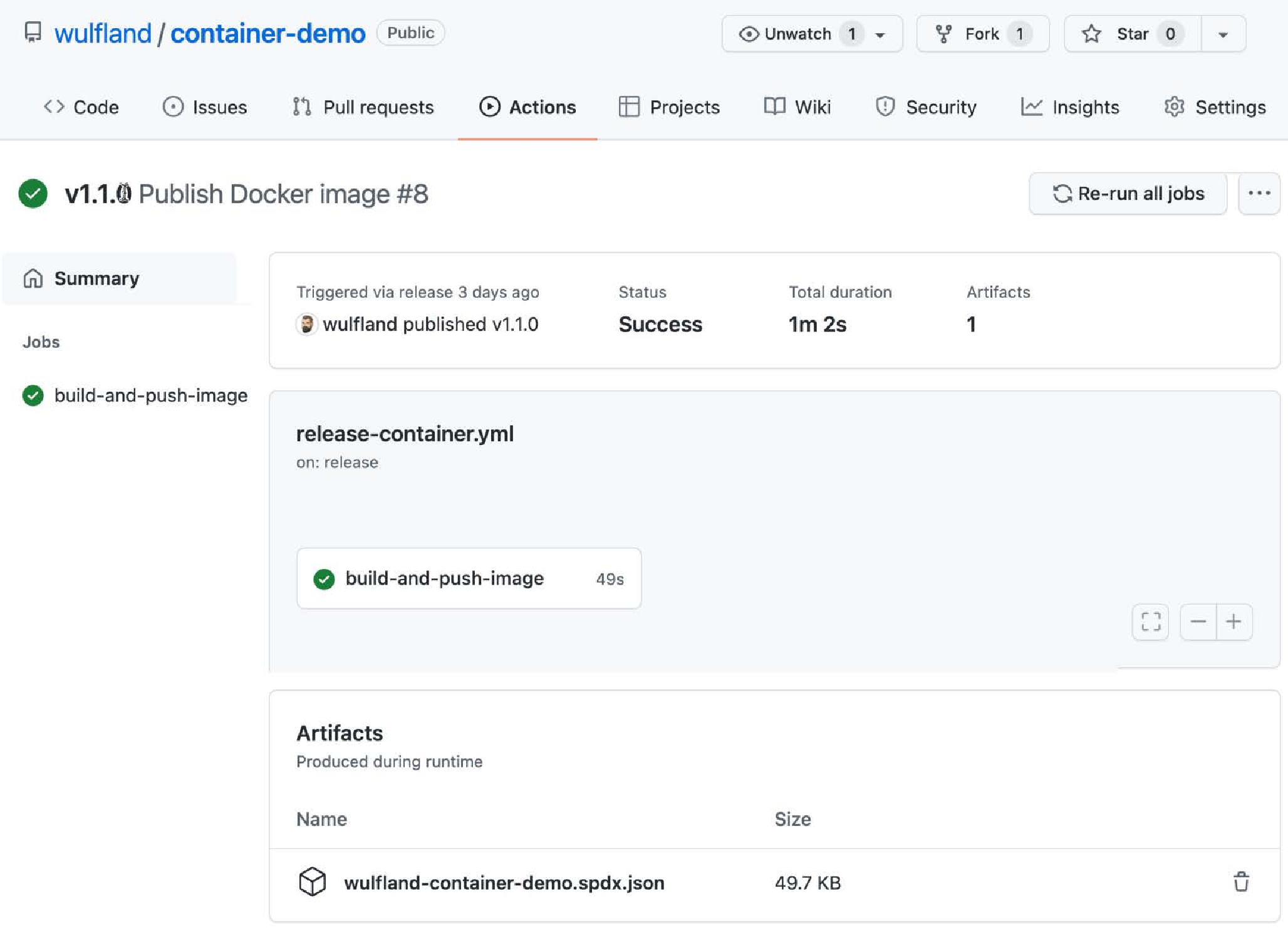1288x938 pixels.
Task: Click the fork icon in Fork button
Action: click(943, 34)
